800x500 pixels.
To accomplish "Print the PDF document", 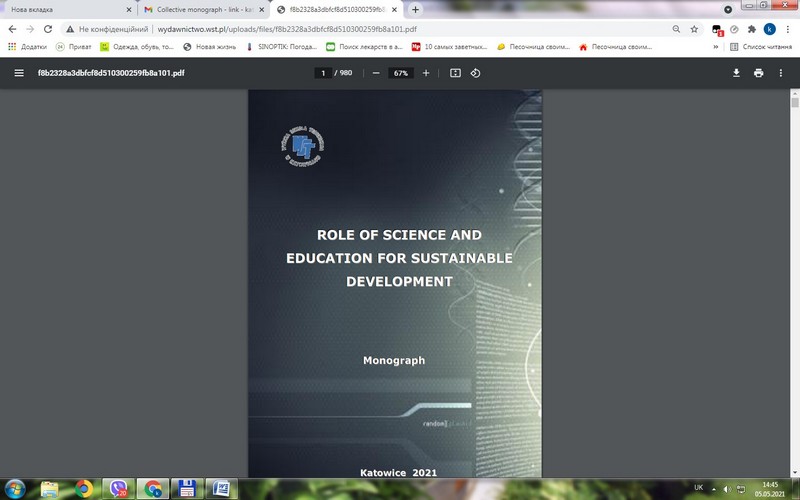I will point(759,73).
